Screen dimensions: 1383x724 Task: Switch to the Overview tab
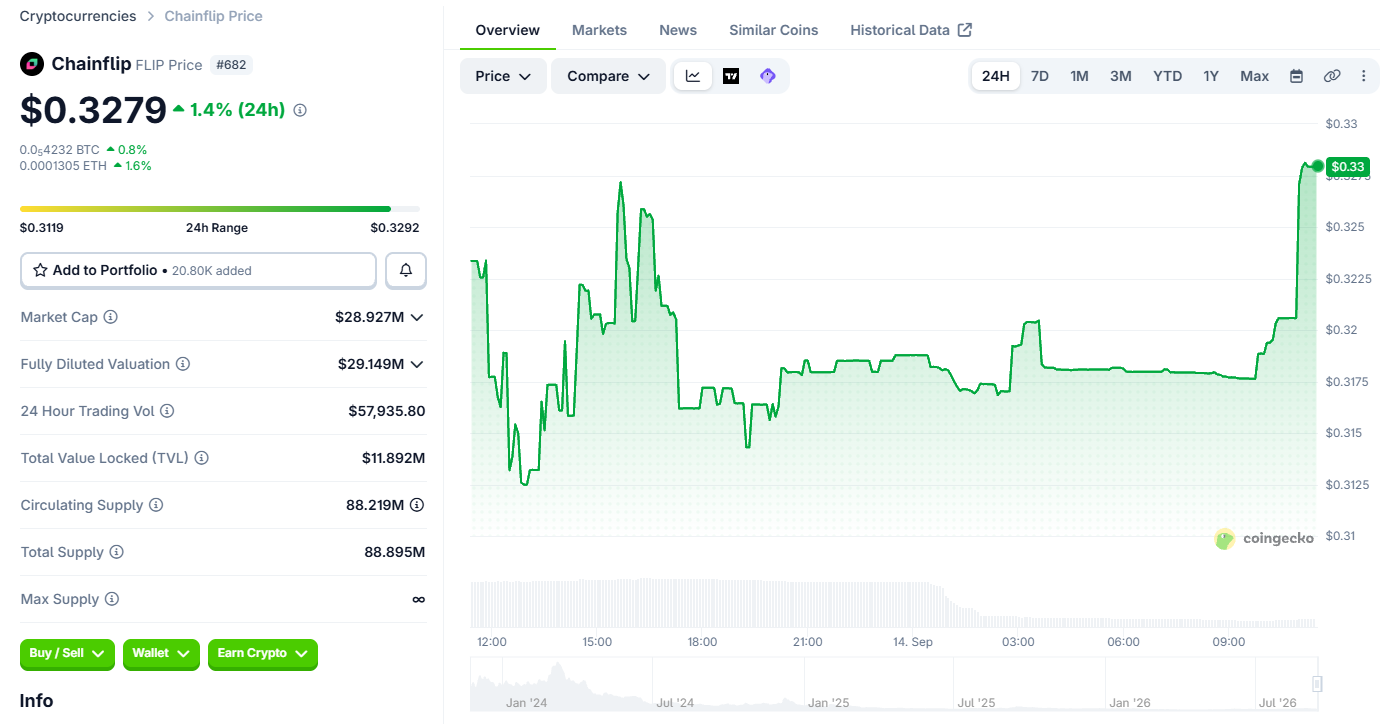(508, 30)
